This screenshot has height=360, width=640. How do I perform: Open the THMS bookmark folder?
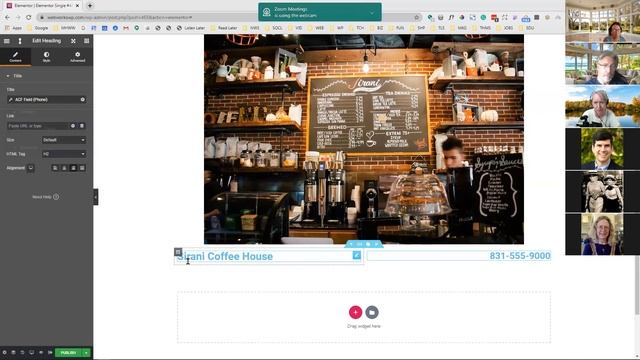tap(482, 28)
